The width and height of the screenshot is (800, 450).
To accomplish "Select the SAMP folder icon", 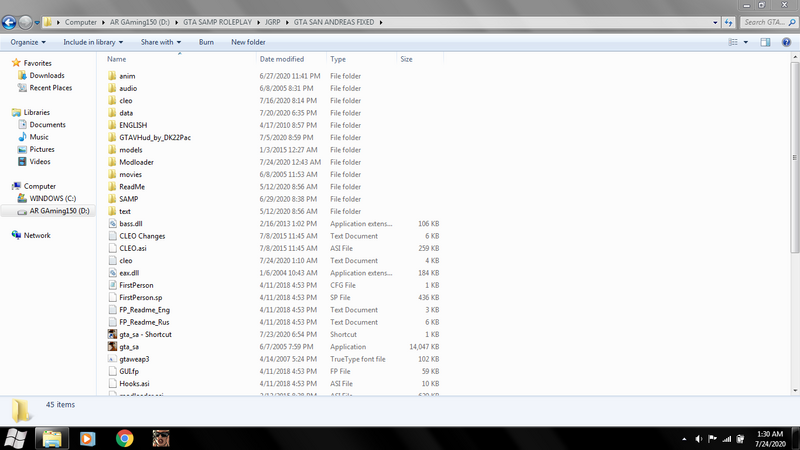I will coord(112,199).
